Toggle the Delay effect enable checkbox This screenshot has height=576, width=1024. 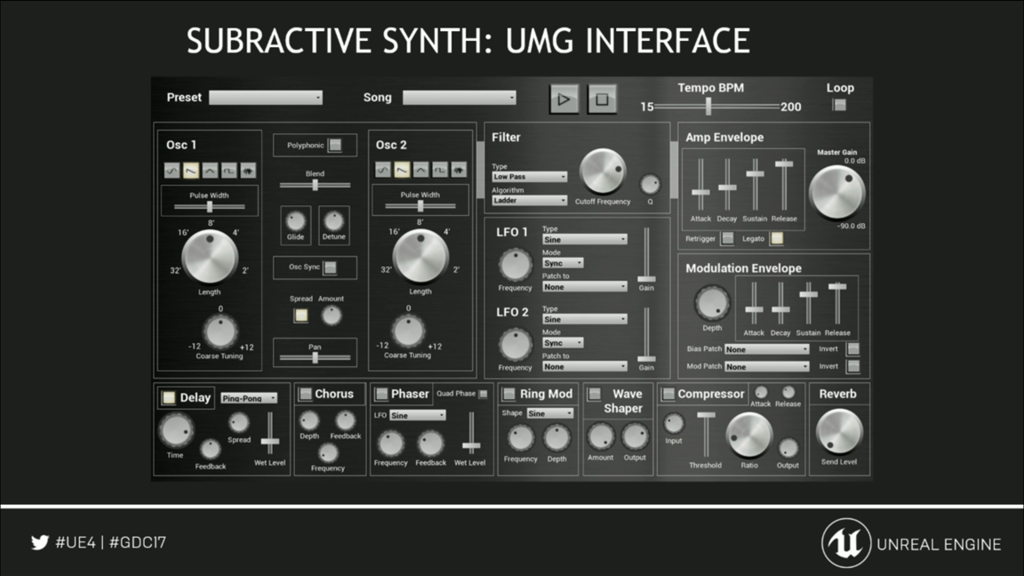tap(168, 398)
